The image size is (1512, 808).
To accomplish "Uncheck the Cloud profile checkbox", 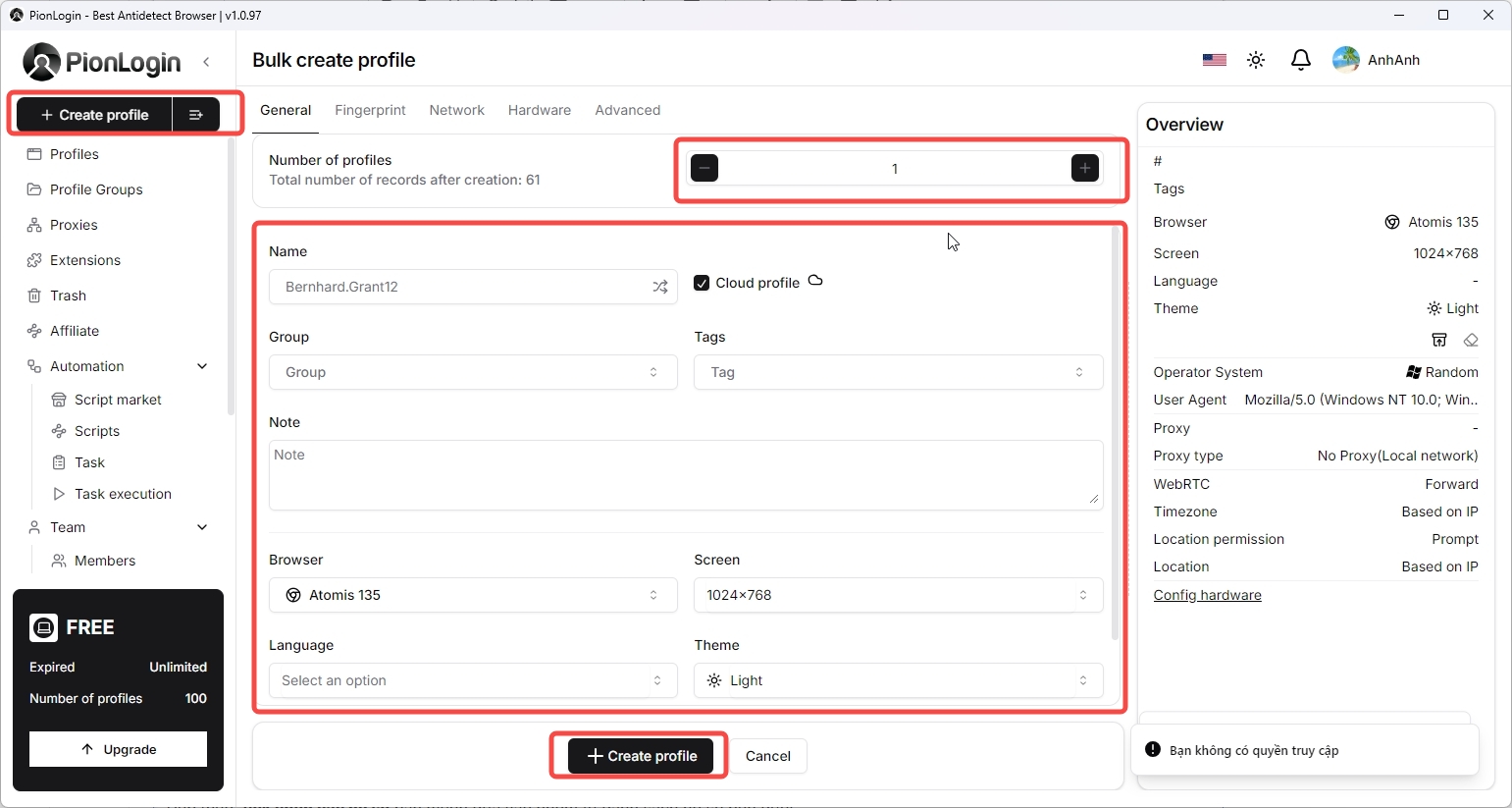I will coord(702,283).
